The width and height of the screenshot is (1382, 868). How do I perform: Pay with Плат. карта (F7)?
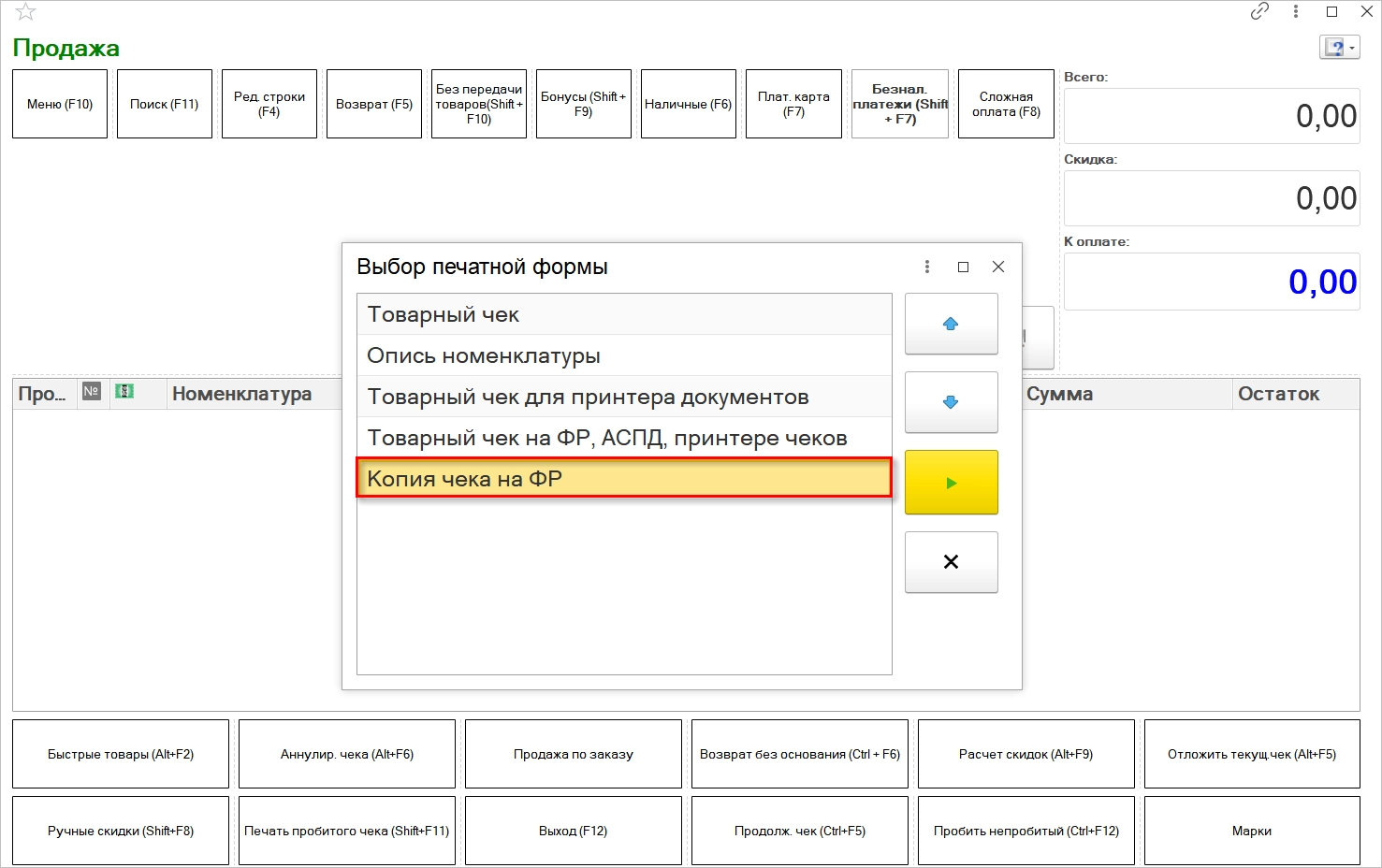coord(793,104)
